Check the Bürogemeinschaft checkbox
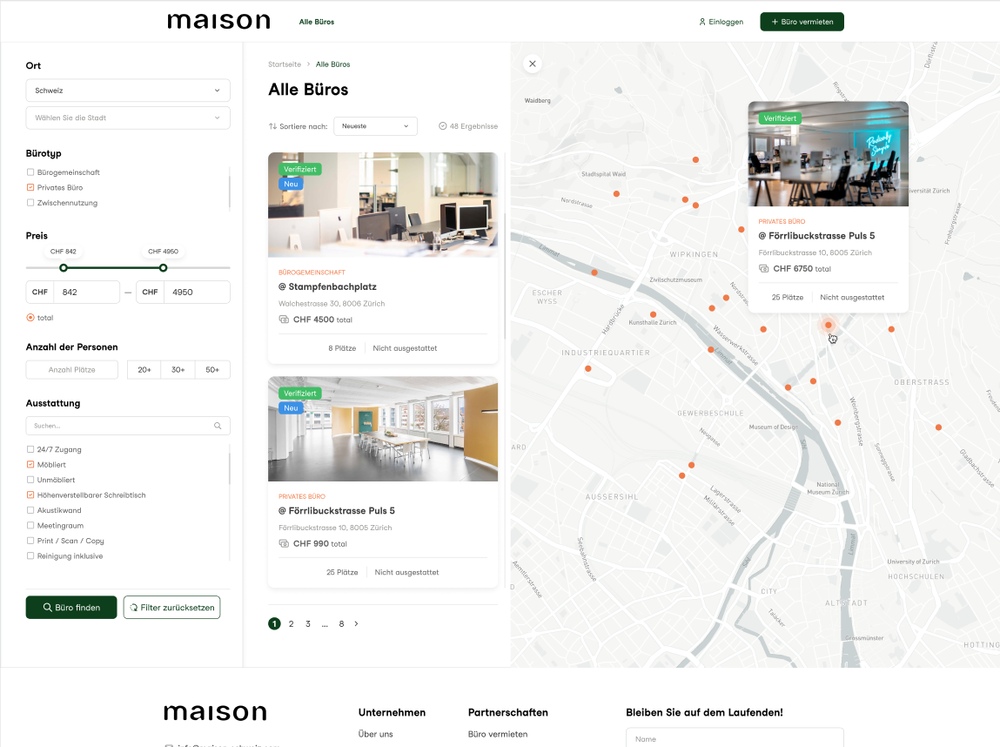This screenshot has height=747, width=1000. click(30, 172)
